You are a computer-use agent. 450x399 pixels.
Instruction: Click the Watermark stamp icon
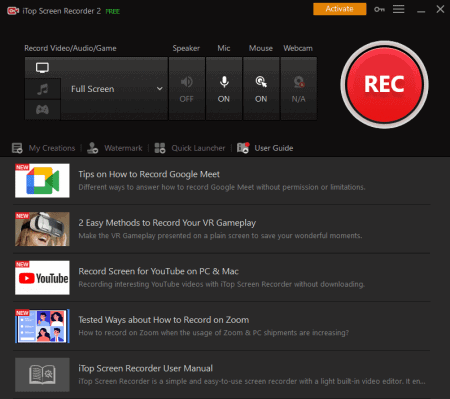[x=92, y=148]
